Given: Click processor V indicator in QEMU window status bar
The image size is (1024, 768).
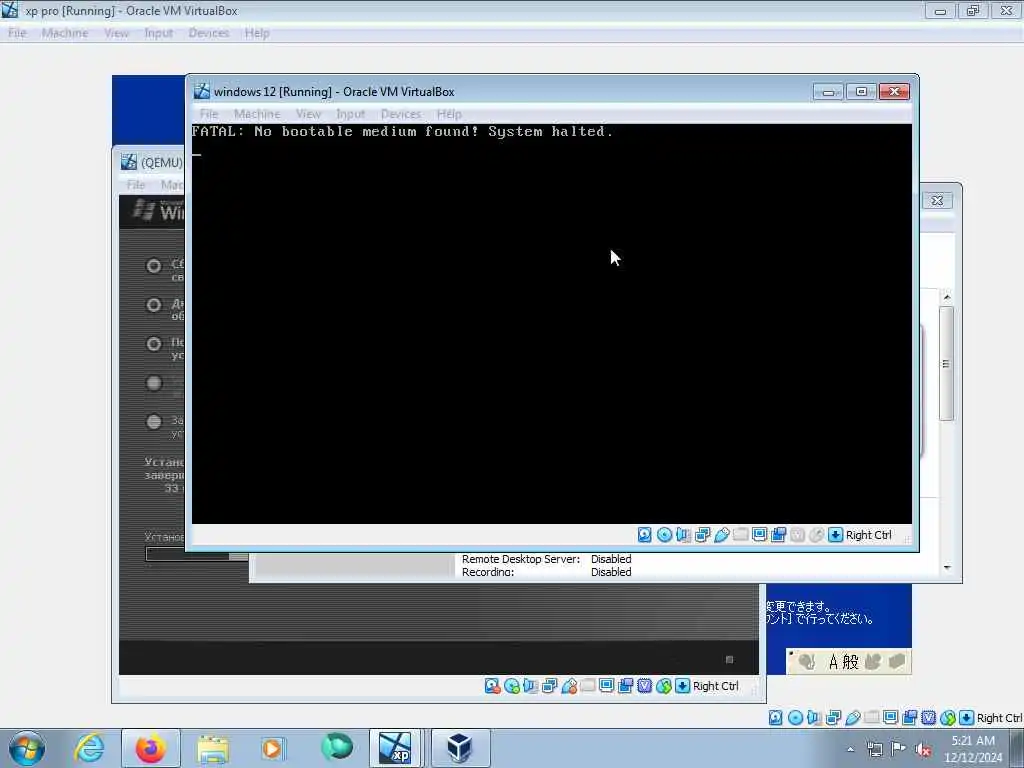Looking at the screenshot, I should tap(645, 686).
